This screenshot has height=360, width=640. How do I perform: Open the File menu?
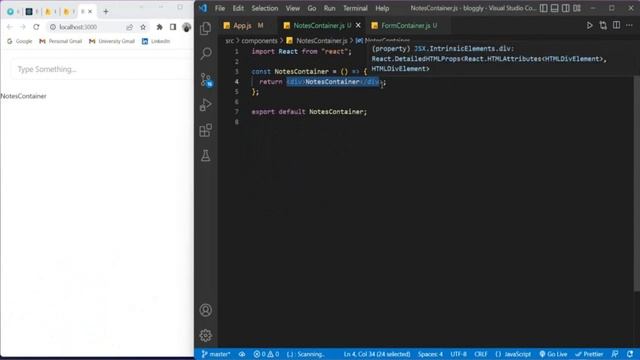(220, 8)
